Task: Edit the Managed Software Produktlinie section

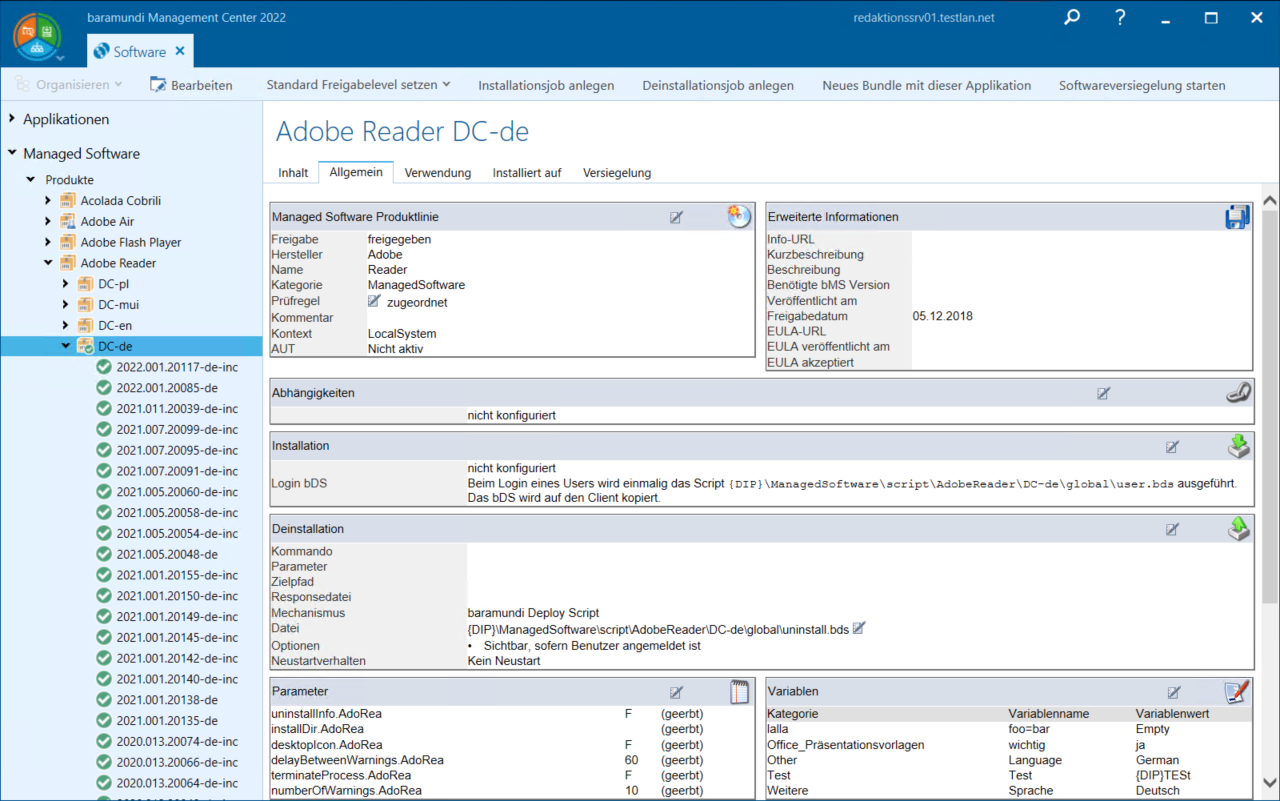Action: 677,217
